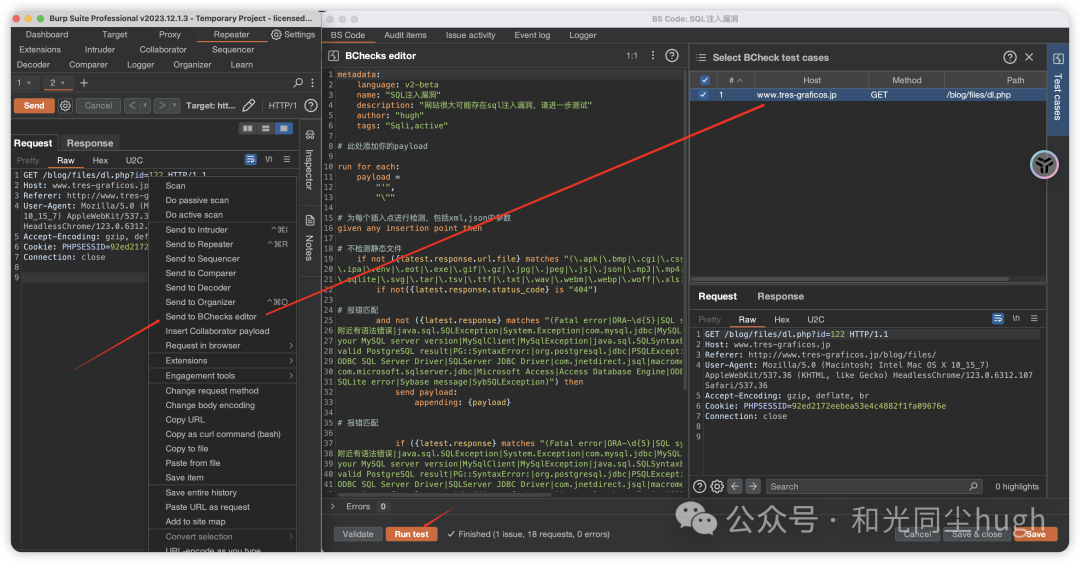Click pencil icon to edit Repeater target
The height and width of the screenshot is (563, 1080).
point(249,105)
